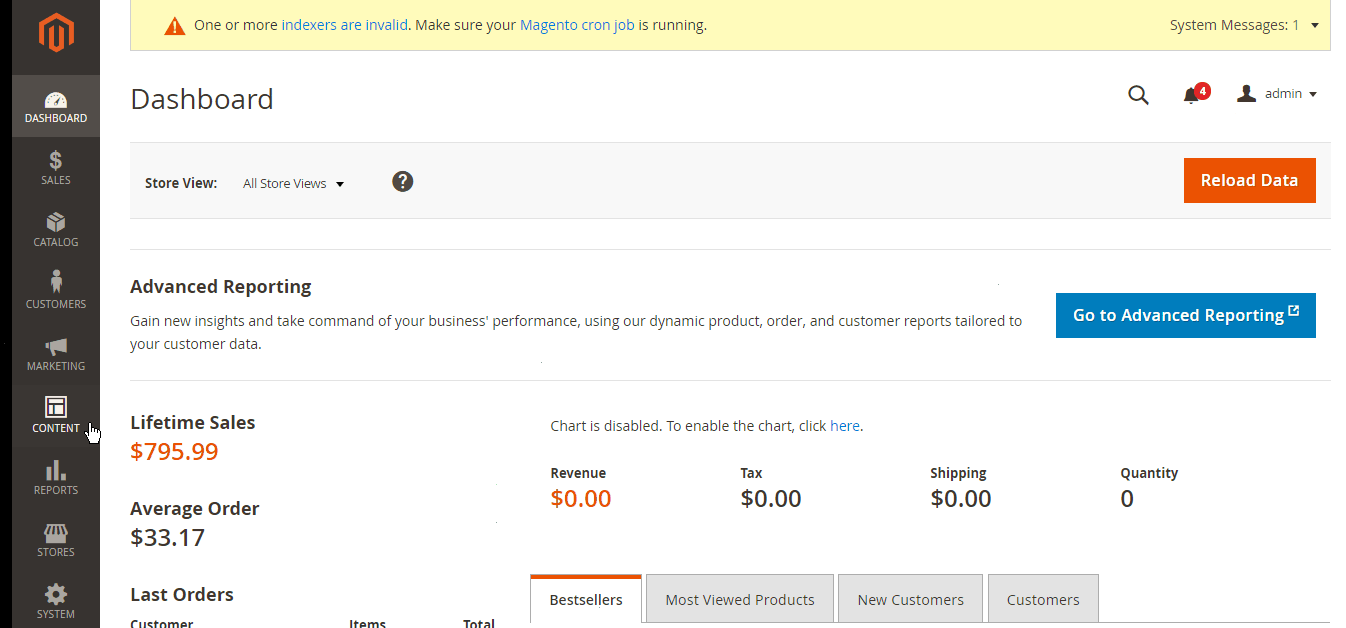Viewport: 1346px width, 628px height.
Task: Open the Reports bar chart icon
Action: tap(56, 470)
